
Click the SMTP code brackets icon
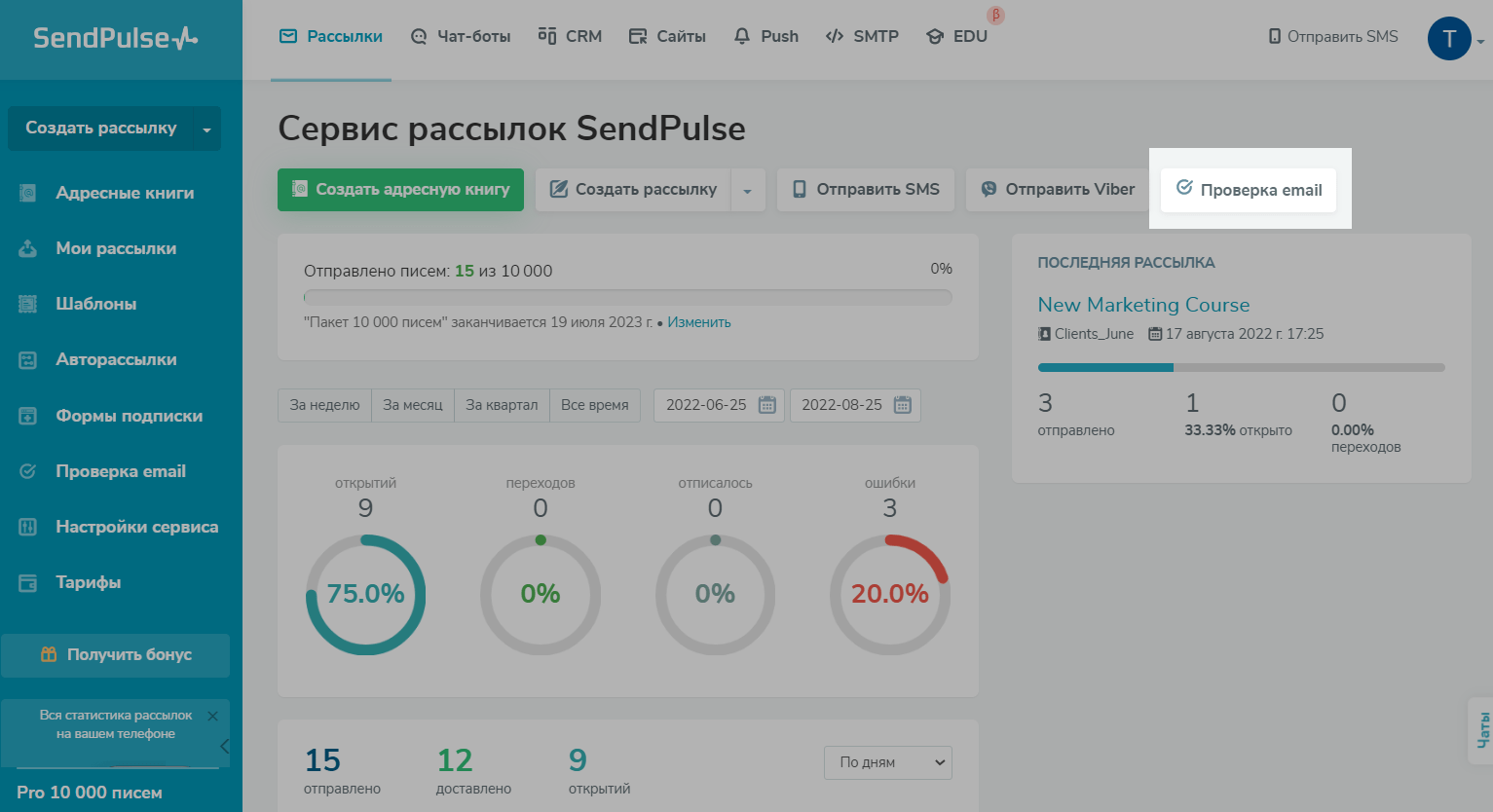click(x=835, y=37)
